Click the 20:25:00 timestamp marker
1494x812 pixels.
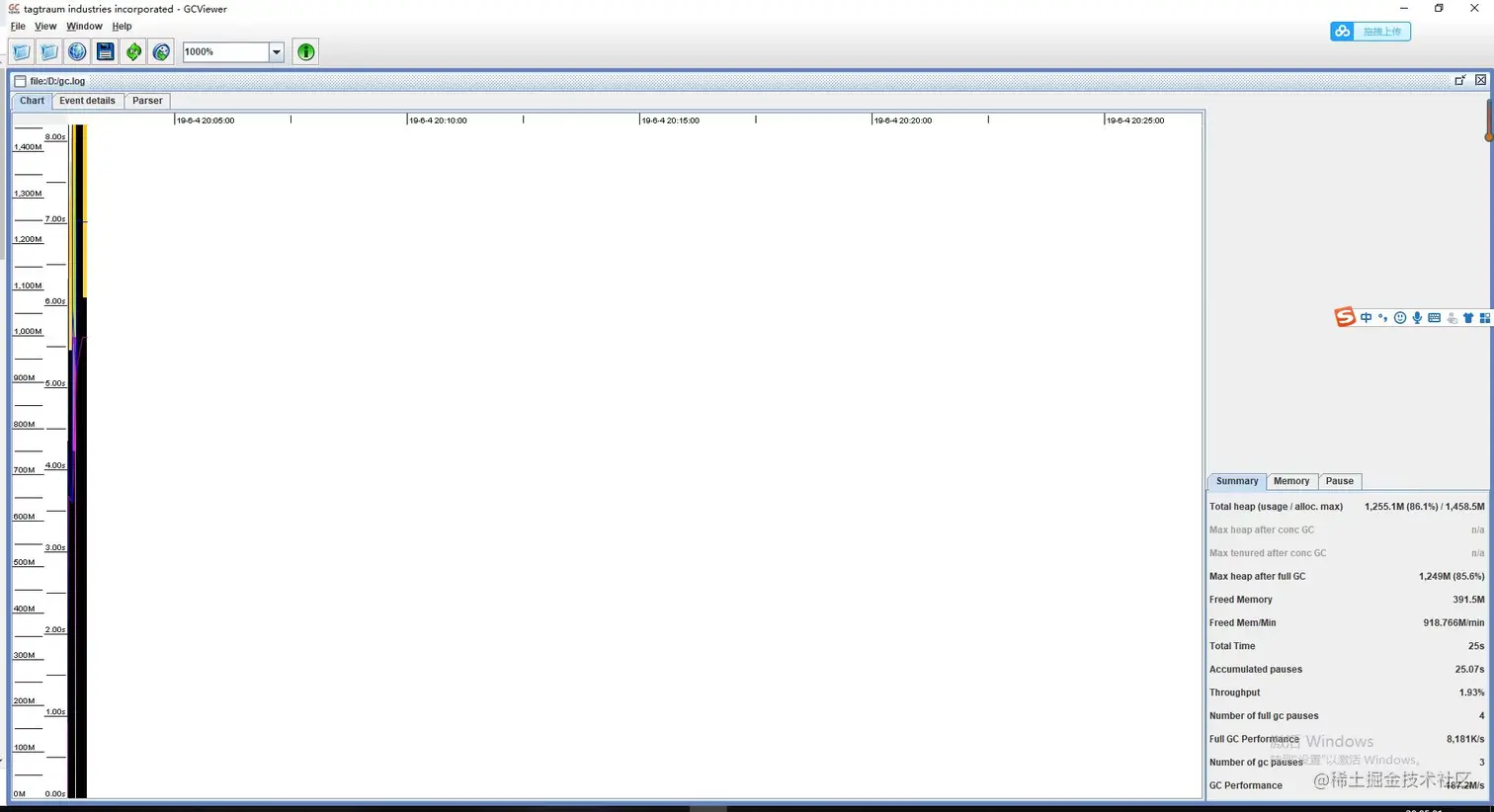(x=1135, y=121)
